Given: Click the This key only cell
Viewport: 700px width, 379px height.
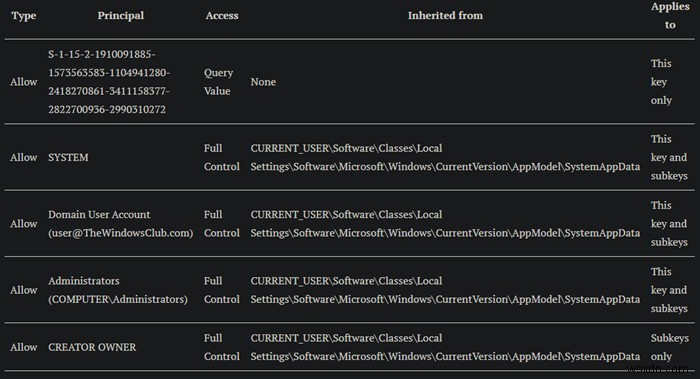Looking at the screenshot, I should pos(661,82).
